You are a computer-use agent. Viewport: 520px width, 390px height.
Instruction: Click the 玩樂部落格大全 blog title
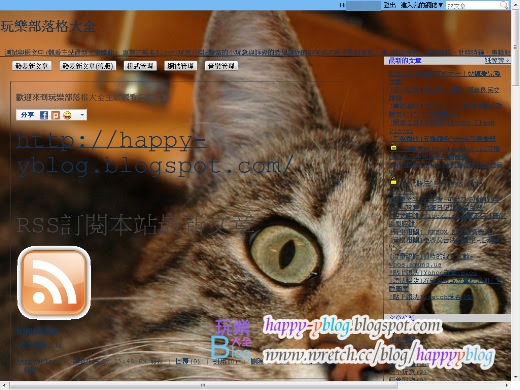[x=48, y=26]
